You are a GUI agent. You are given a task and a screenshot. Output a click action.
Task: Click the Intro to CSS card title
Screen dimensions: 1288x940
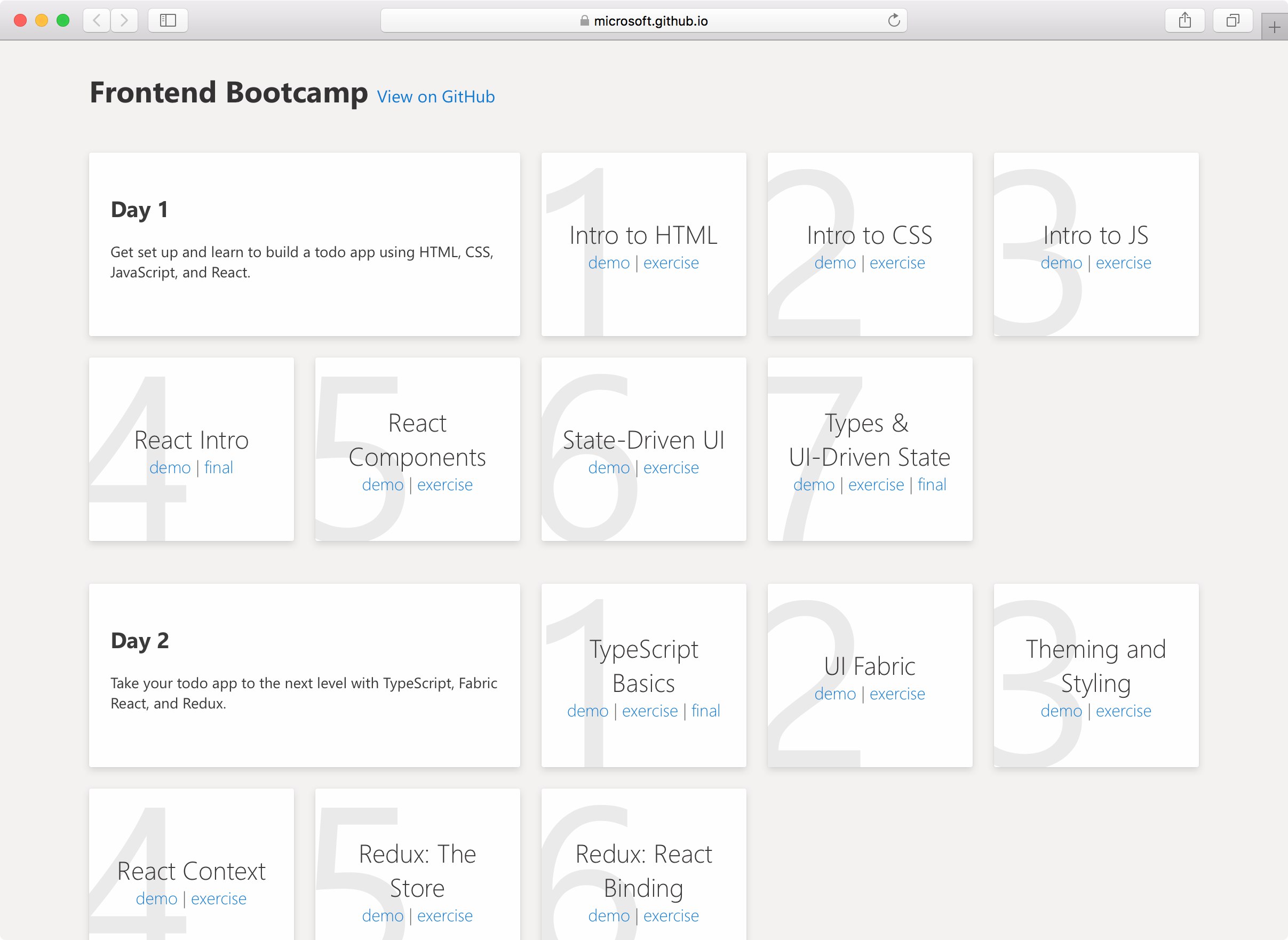click(x=870, y=235)
